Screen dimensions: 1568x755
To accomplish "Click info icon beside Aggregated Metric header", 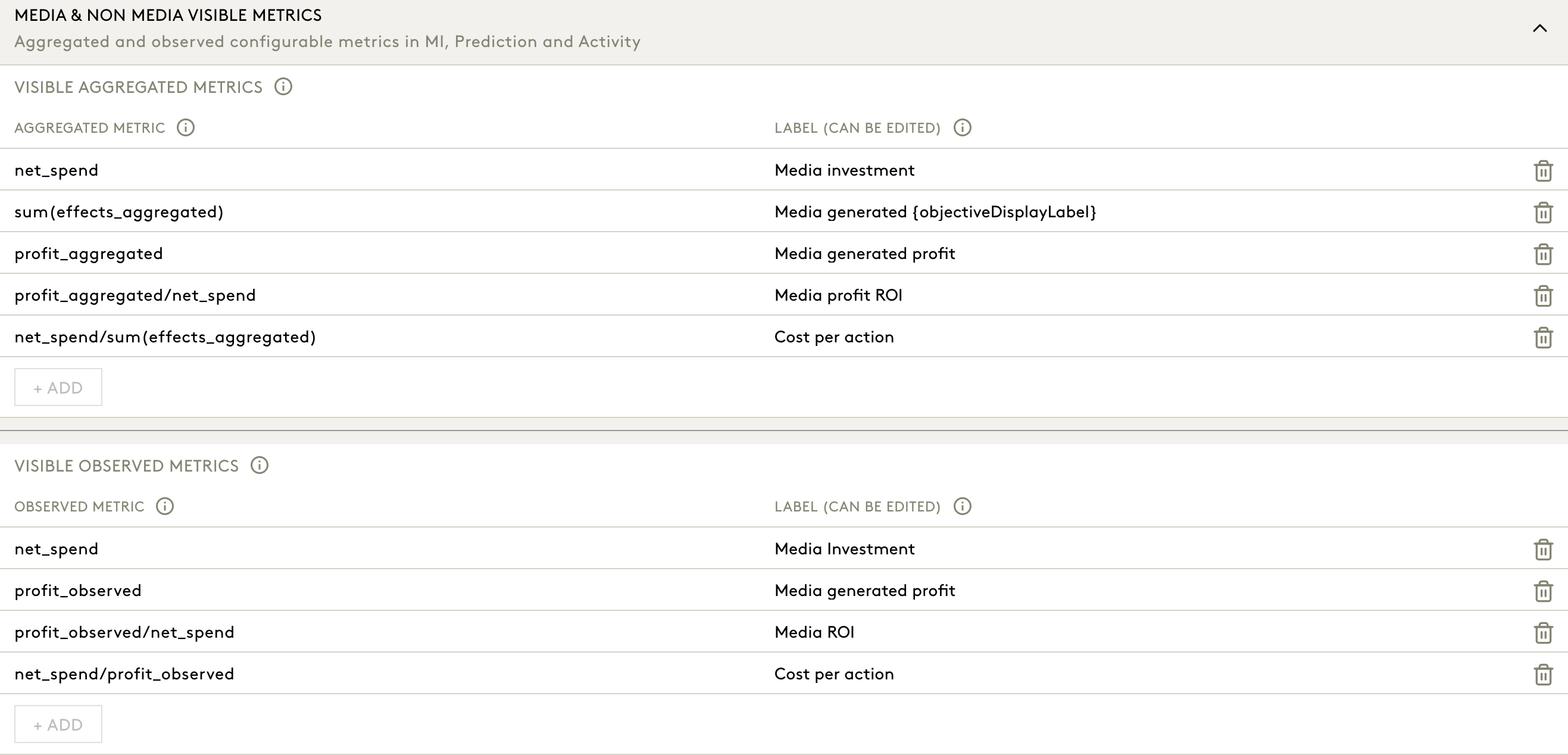I will 186,127.
